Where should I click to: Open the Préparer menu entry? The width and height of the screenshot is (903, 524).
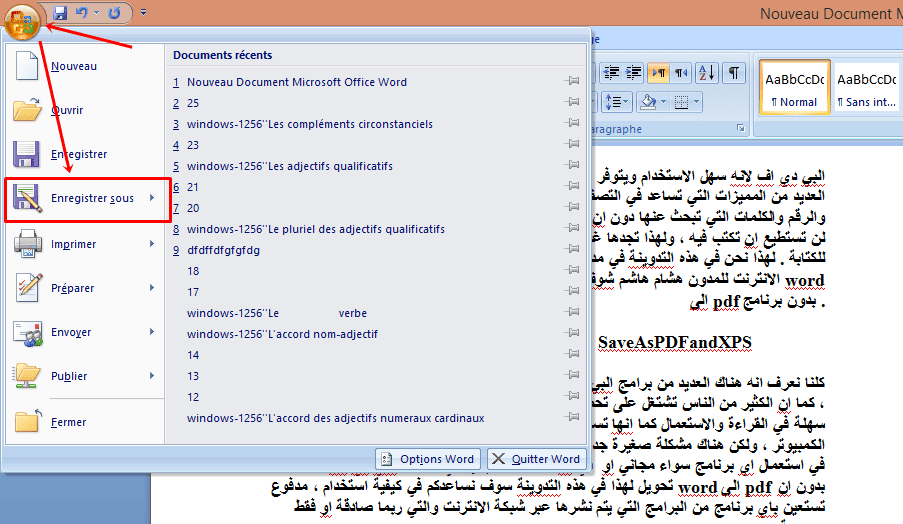pos(85,288)
